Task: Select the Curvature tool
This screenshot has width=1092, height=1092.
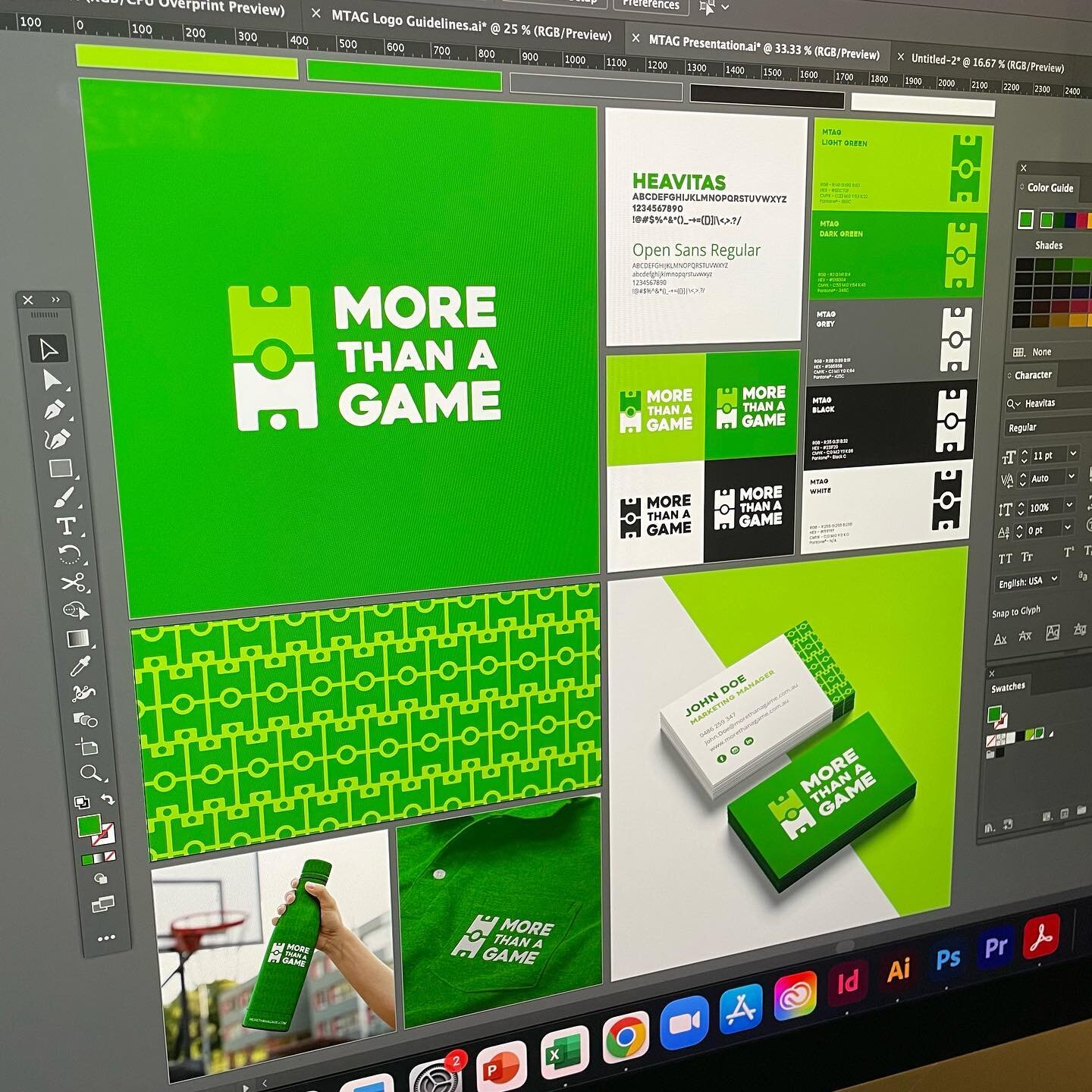Action: pyautogui.click(x=57, y=439)
